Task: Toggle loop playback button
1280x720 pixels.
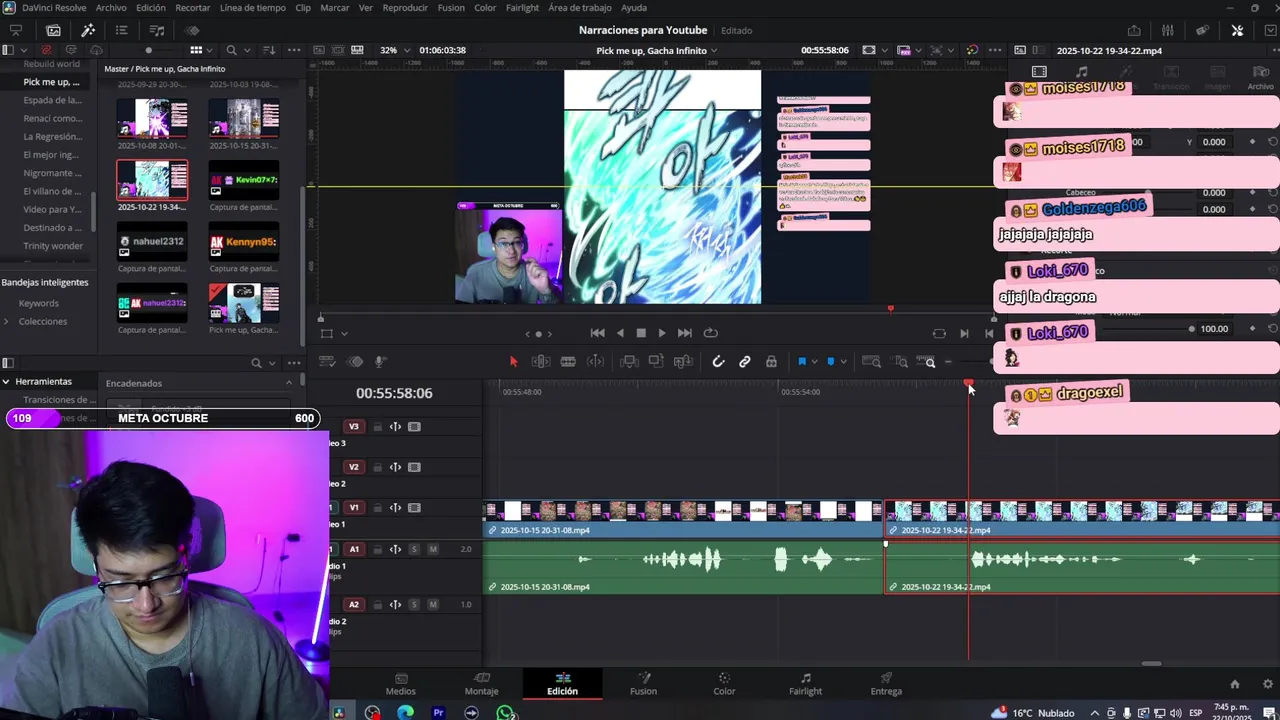Action: coord(710,333)
